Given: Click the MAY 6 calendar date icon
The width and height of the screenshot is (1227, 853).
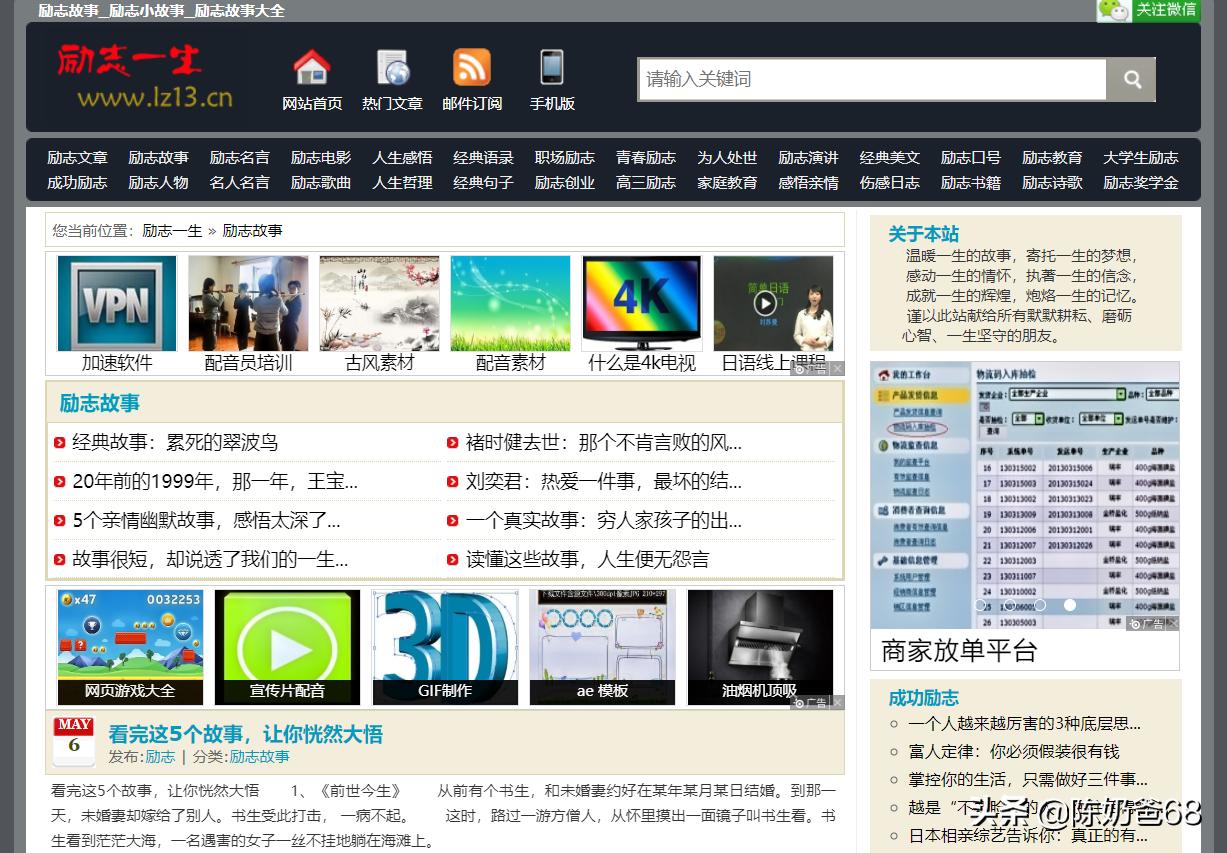Looking at the screenshot, I should click(x=72, y=741).
